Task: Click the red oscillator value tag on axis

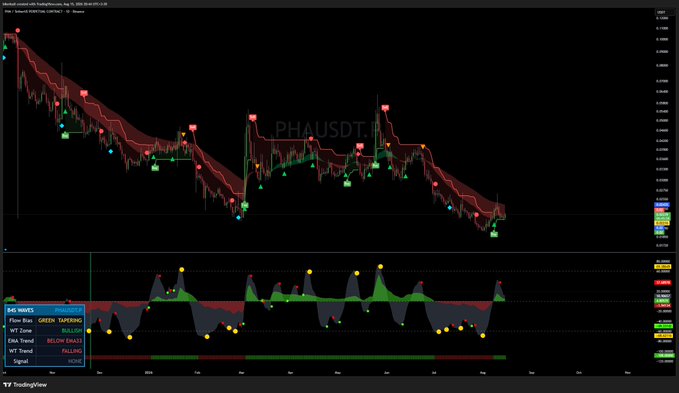Action: (663, 283)
